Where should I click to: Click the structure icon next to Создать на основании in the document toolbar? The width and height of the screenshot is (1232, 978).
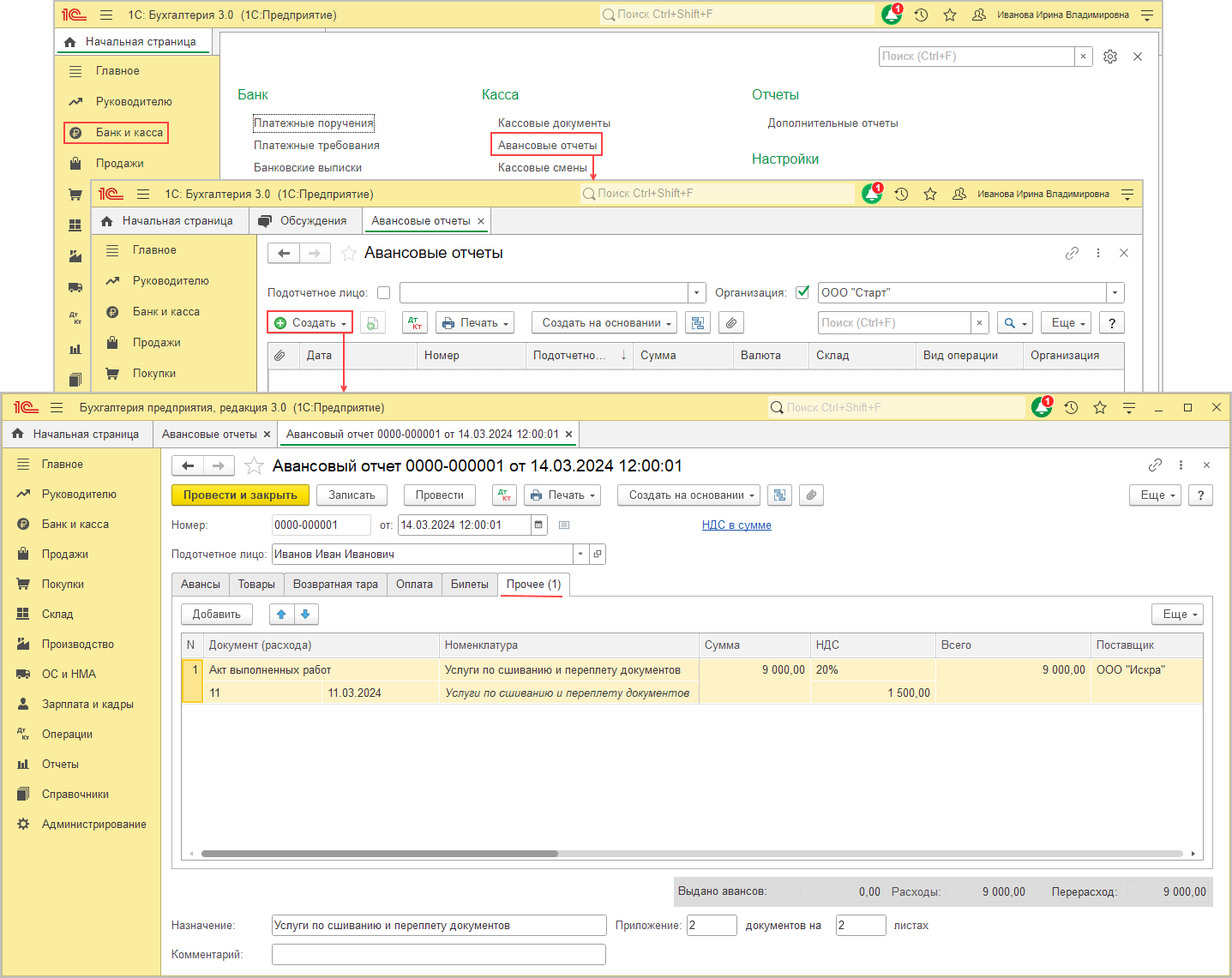(779, 495)
